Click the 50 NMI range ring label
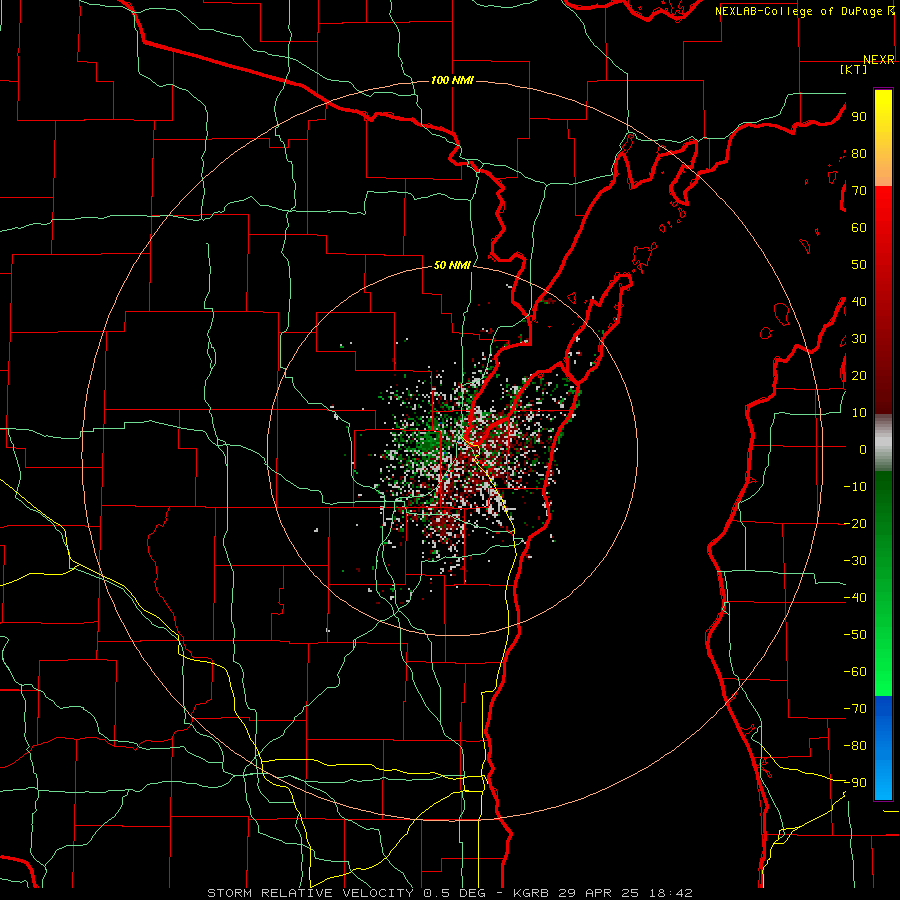 pyautogui.click(x=452, y=265)
